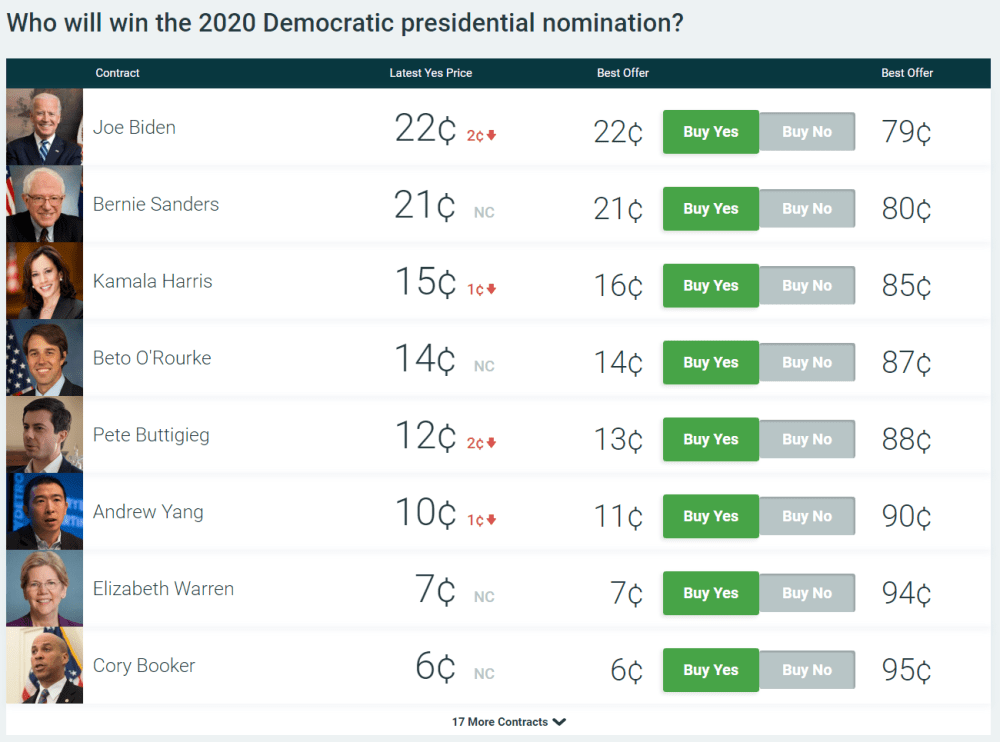This screenshot has height=742, width=1000.
Task: Select the Beto O'Rourke contract name
Action: pos(152,358)
